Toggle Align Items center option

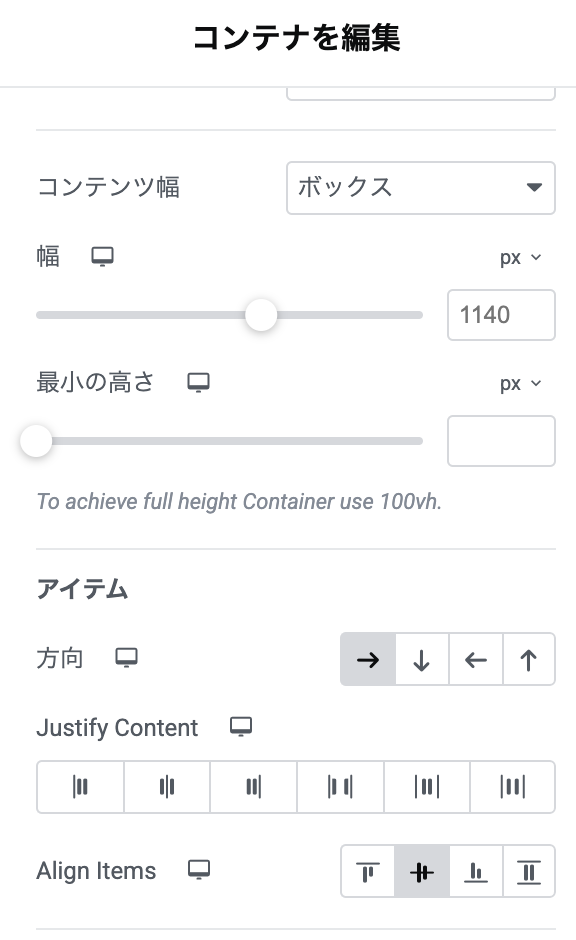click(422, 872)
